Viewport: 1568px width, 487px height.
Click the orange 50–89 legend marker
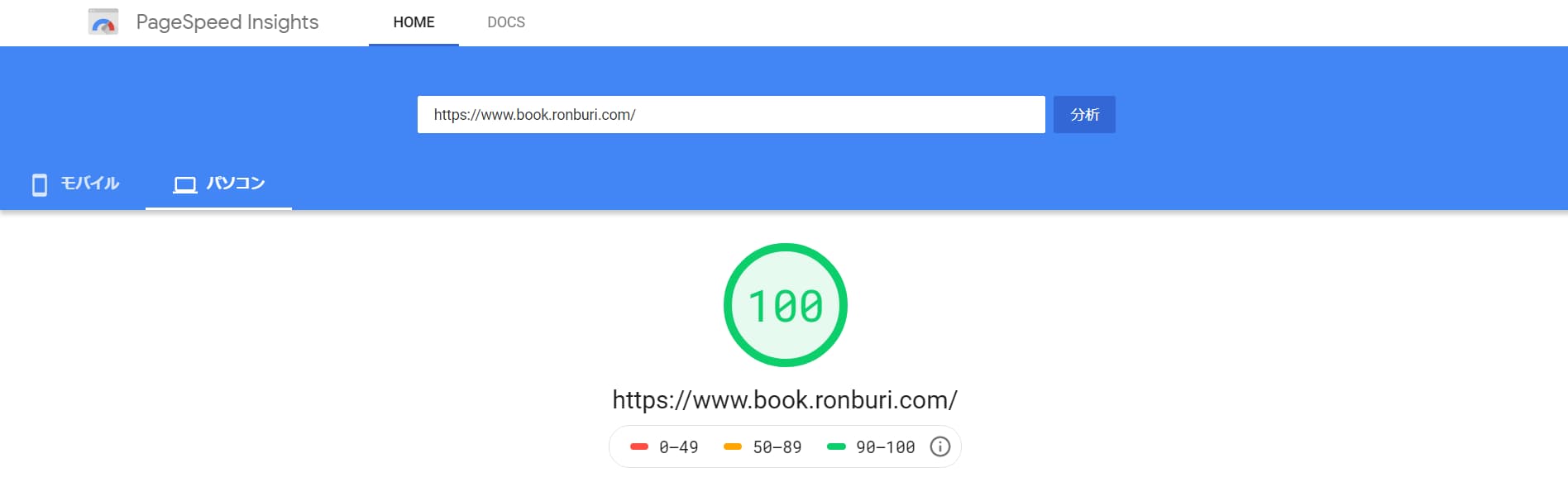click(x=732, y=446)
